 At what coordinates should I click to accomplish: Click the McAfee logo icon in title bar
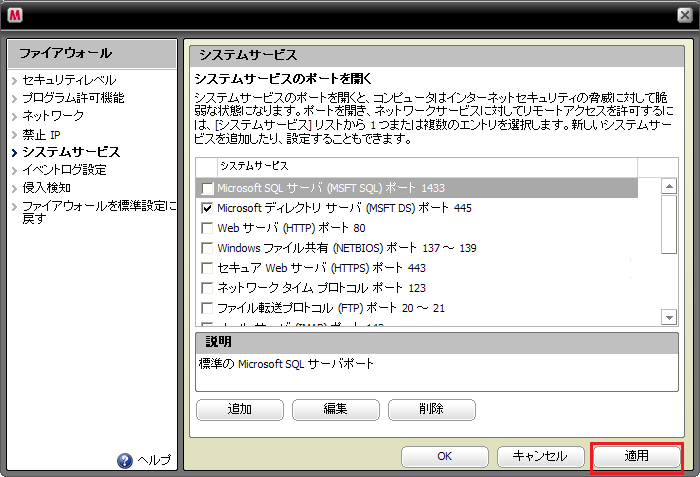pos(16,13)
